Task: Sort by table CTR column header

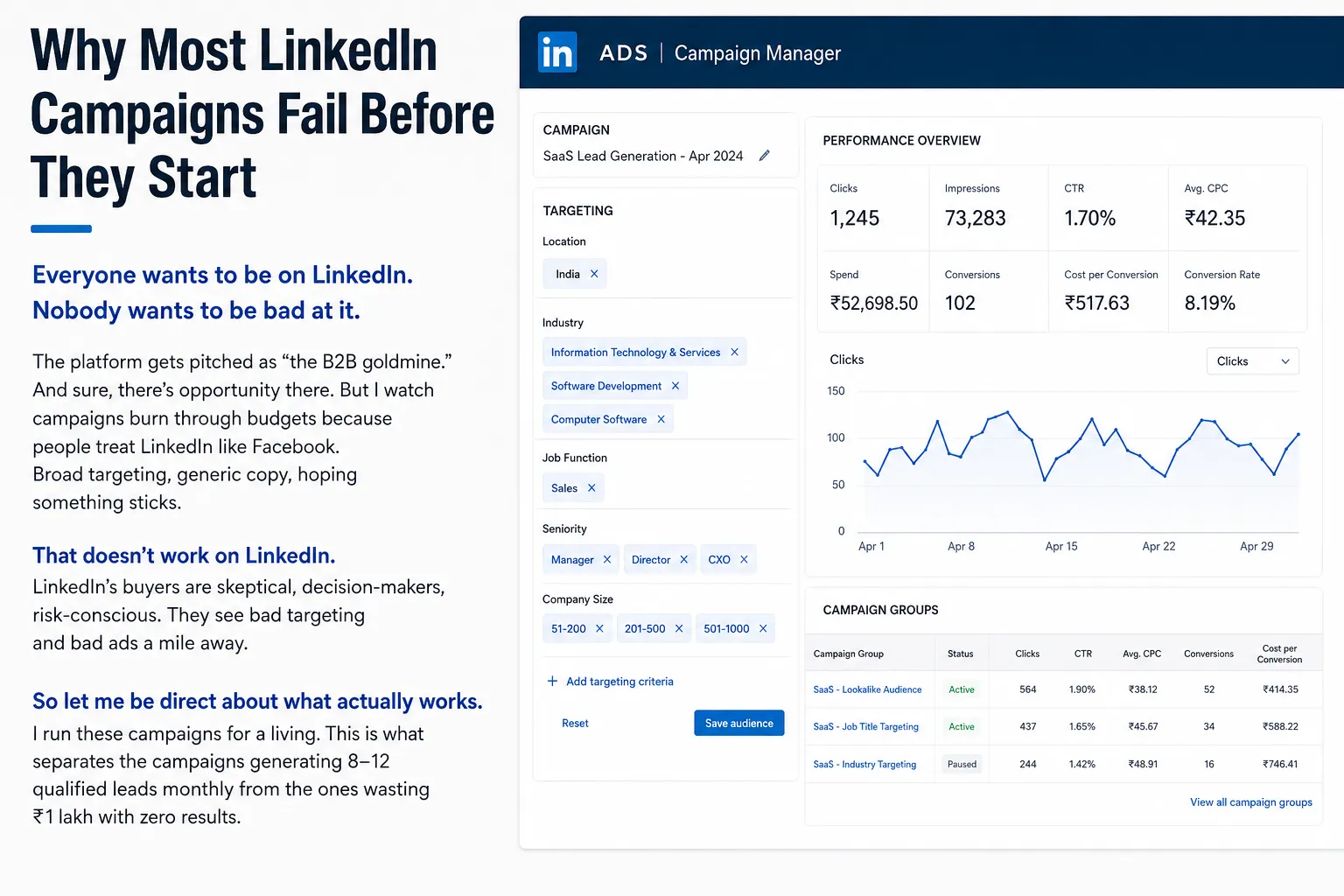Action: click(x=1083, y=654)
